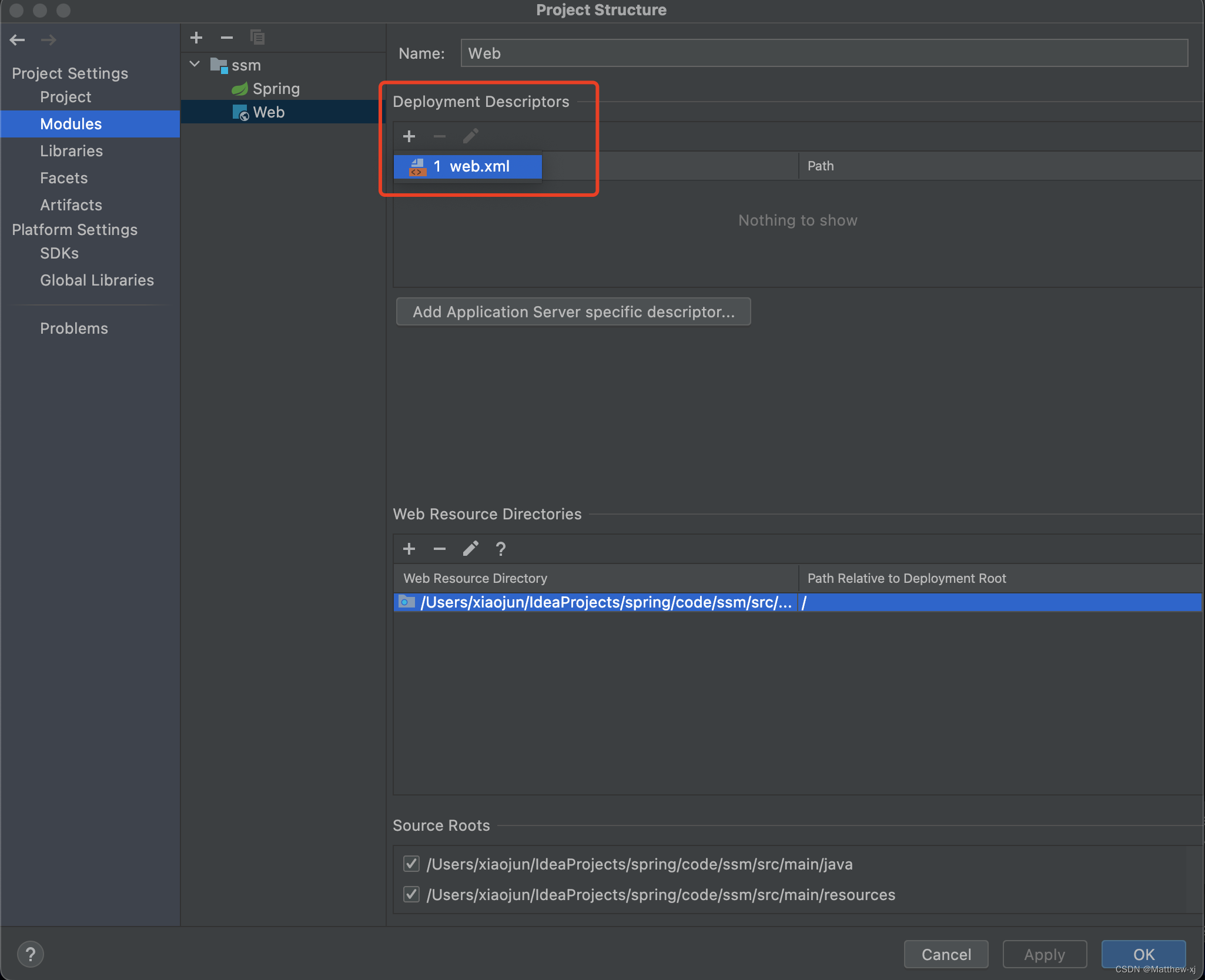Viewport: 1205px width, 980px height.
Task: Add a web resource directory
Action: tap(409, 549)
